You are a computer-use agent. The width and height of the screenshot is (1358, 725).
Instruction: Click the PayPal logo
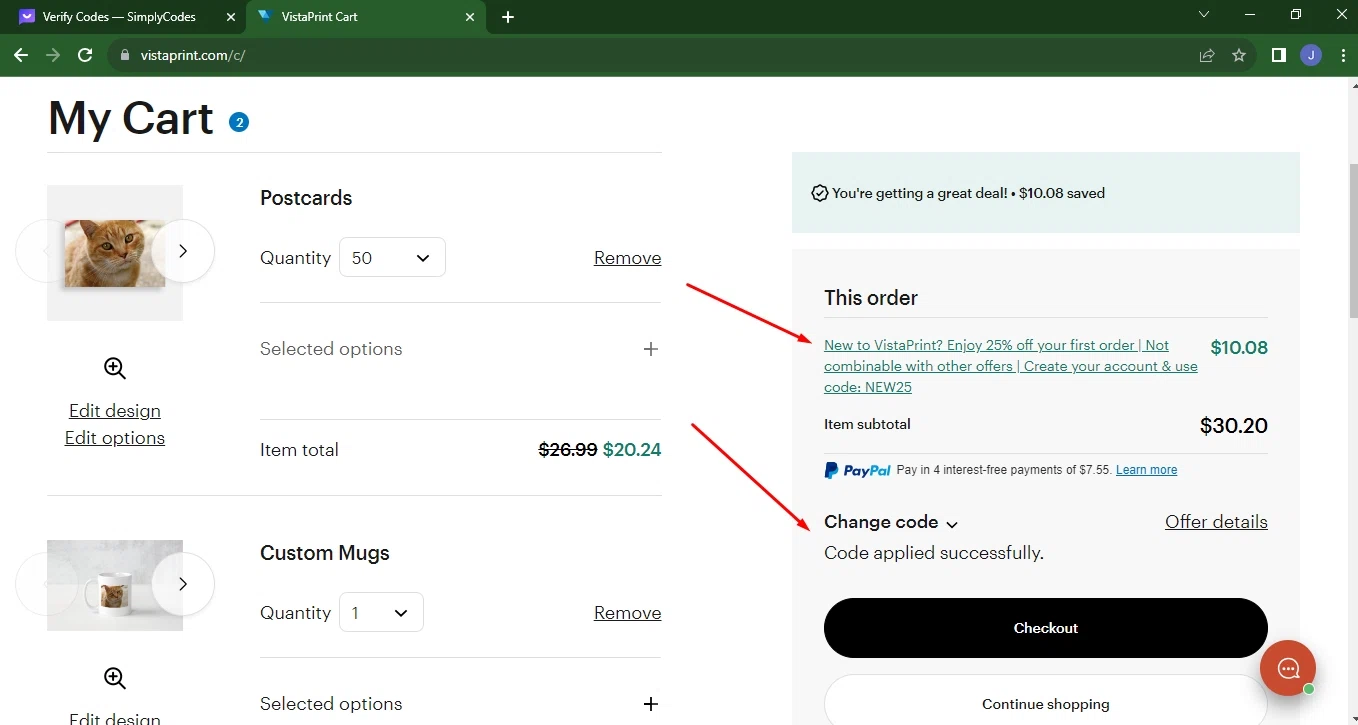tap(857, 470)
